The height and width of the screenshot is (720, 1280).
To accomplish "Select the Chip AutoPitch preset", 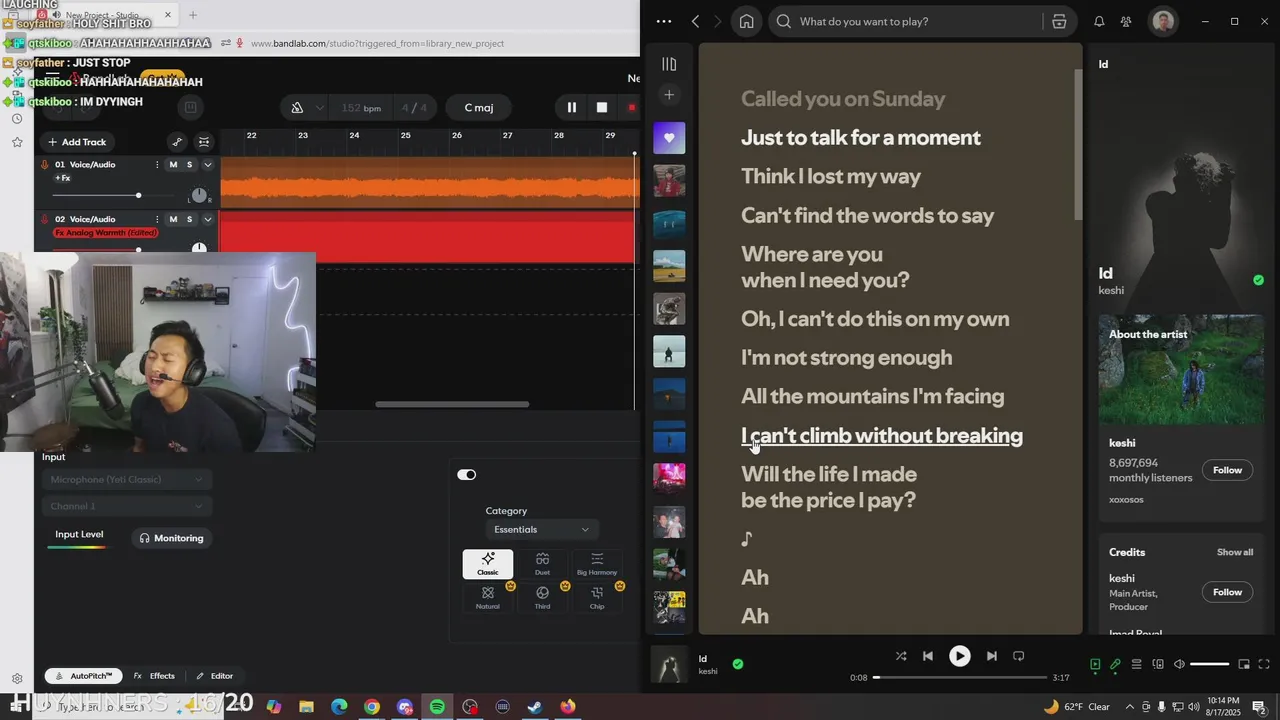I will coord(597,598).
